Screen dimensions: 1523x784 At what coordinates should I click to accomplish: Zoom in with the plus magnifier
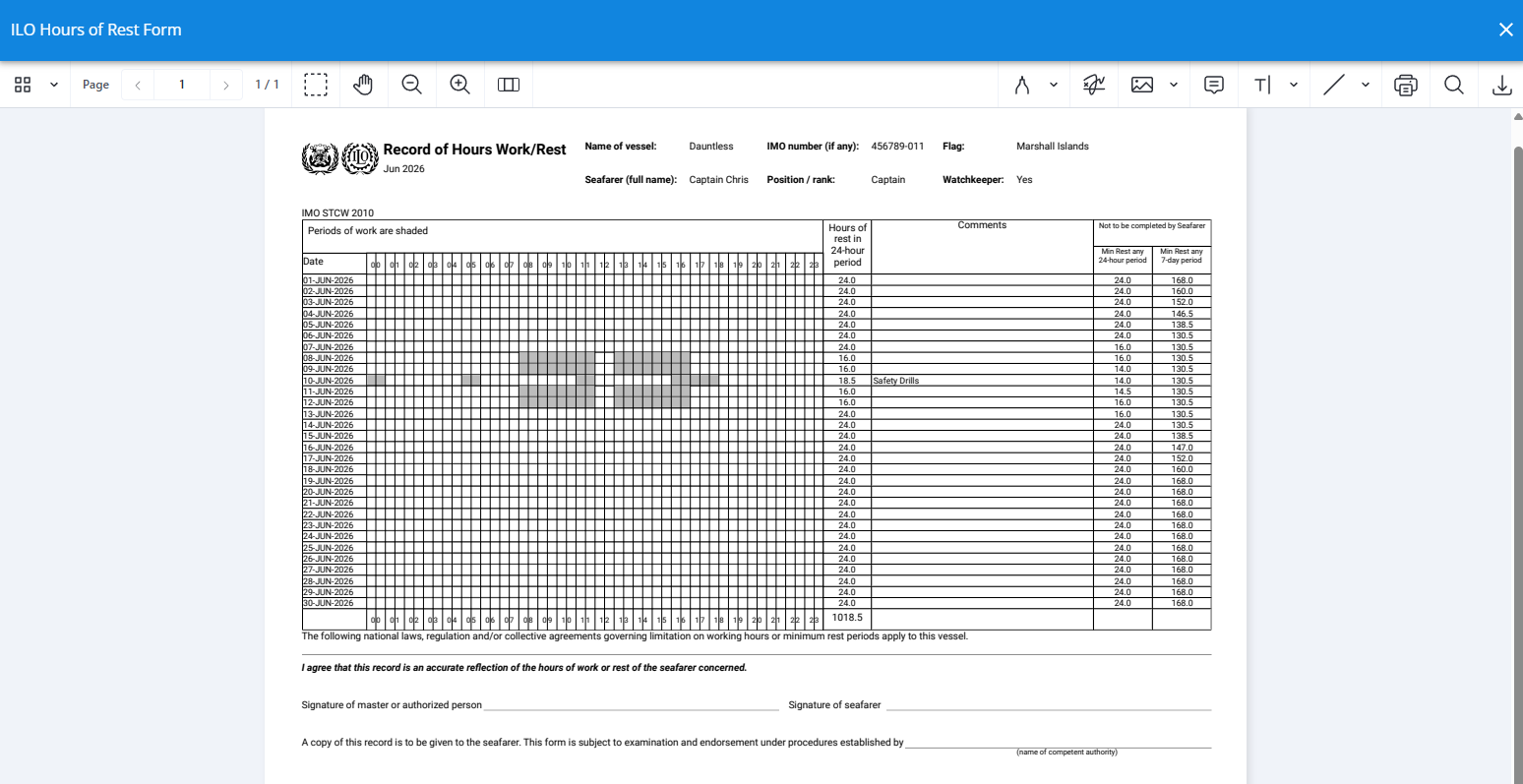[459, 85]
